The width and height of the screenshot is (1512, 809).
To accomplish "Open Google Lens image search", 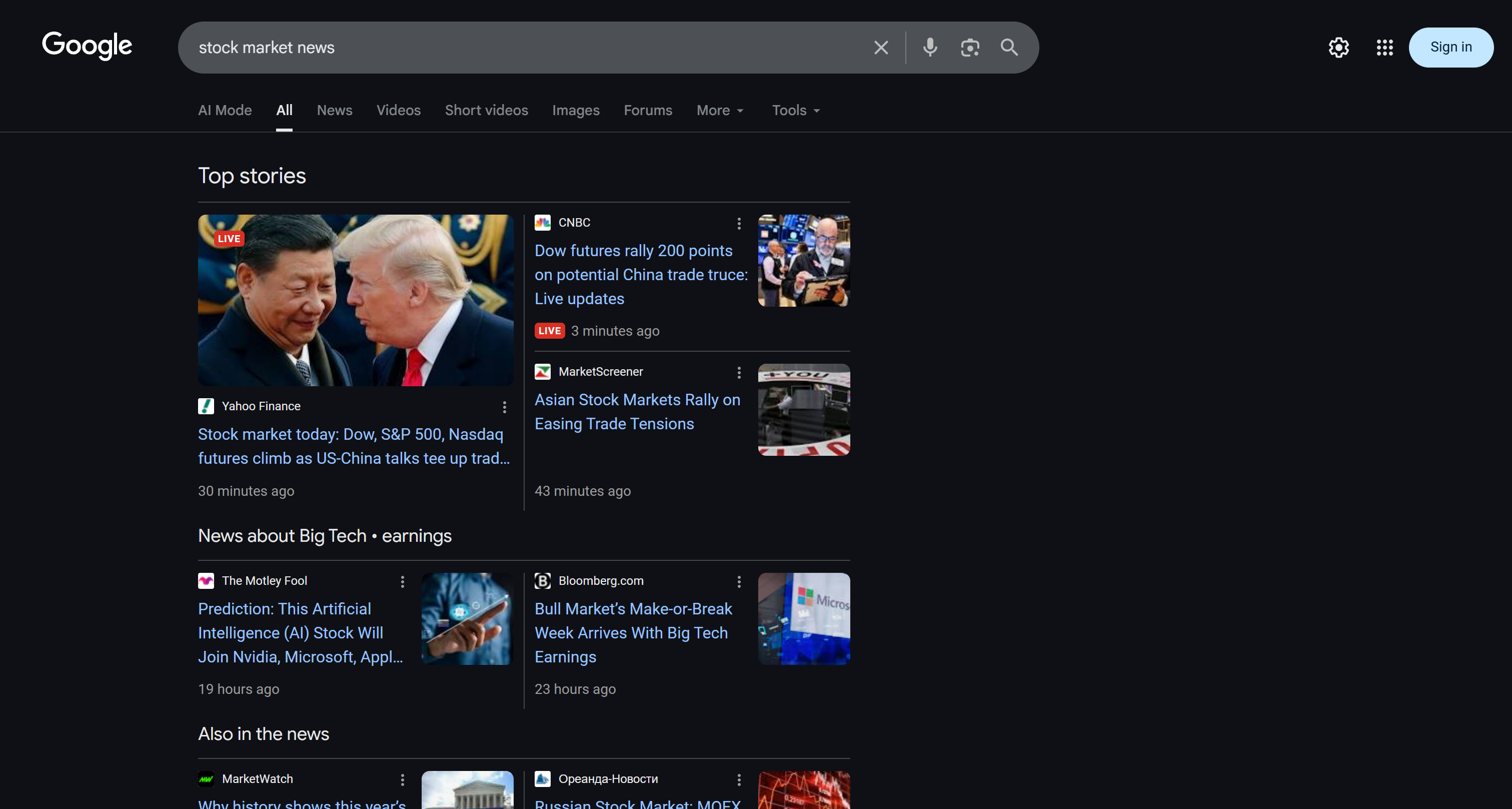I will coord(970,47).
